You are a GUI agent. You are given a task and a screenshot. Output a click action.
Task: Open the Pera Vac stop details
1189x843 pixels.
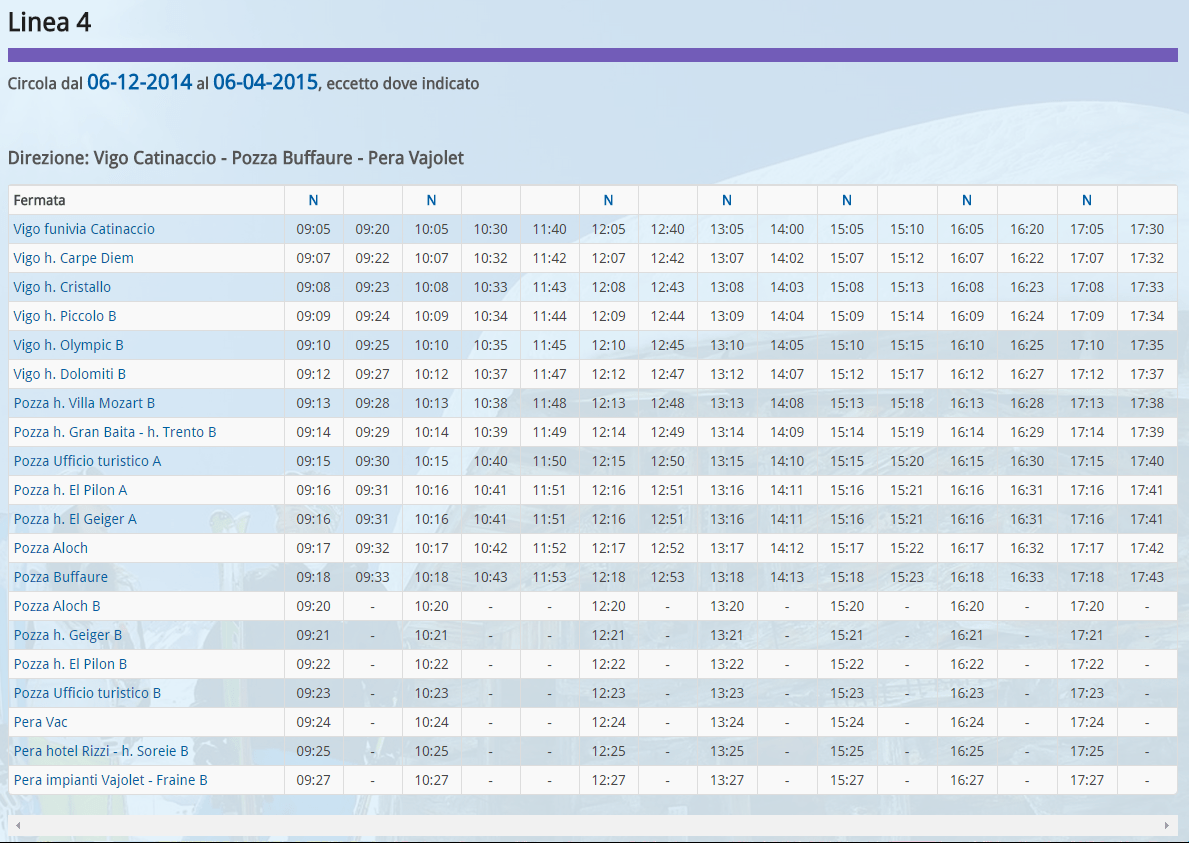(38, 721)
